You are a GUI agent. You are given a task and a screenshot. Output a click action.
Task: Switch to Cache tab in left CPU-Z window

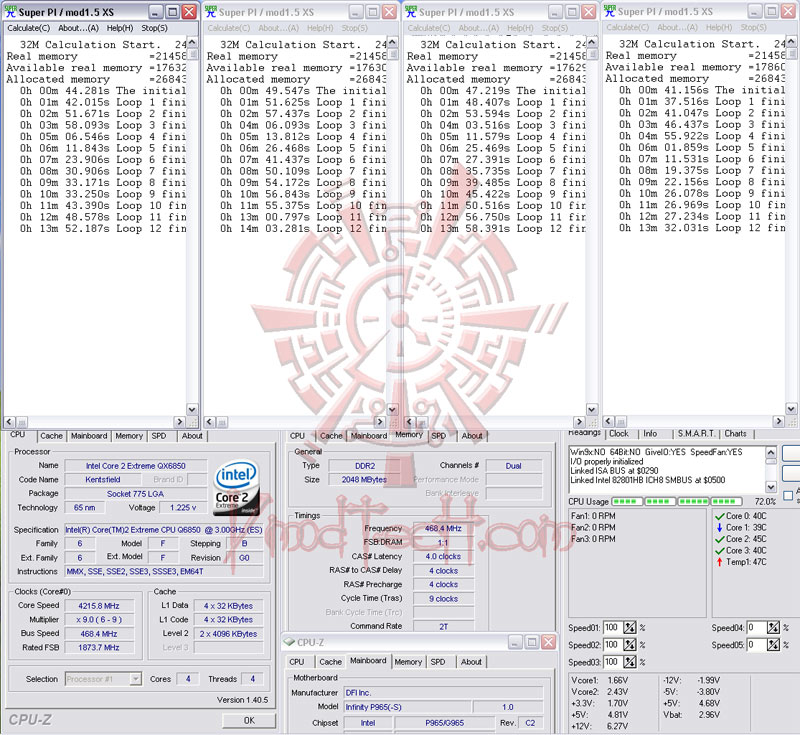[x=52, y=436]
